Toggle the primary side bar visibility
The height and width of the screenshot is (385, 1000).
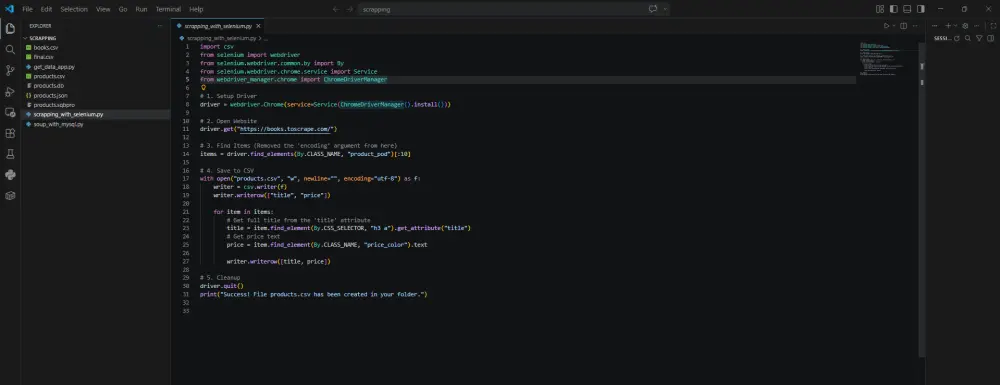click(x=893, y=9)
